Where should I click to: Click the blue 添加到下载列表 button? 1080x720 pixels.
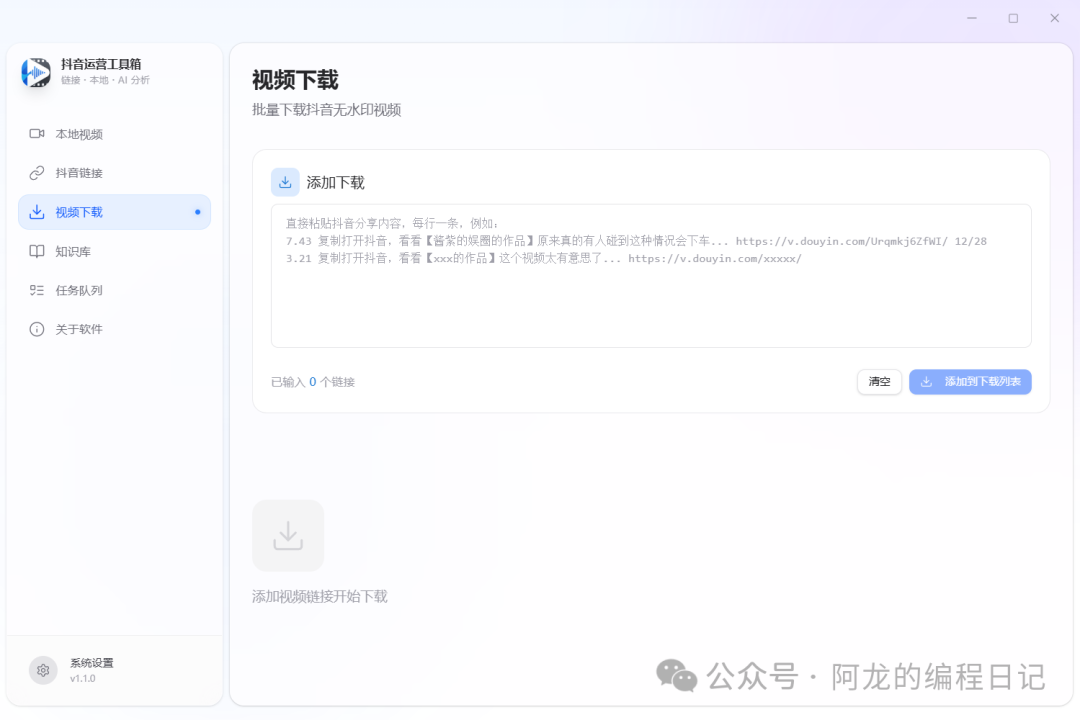[x=970, y=382]
